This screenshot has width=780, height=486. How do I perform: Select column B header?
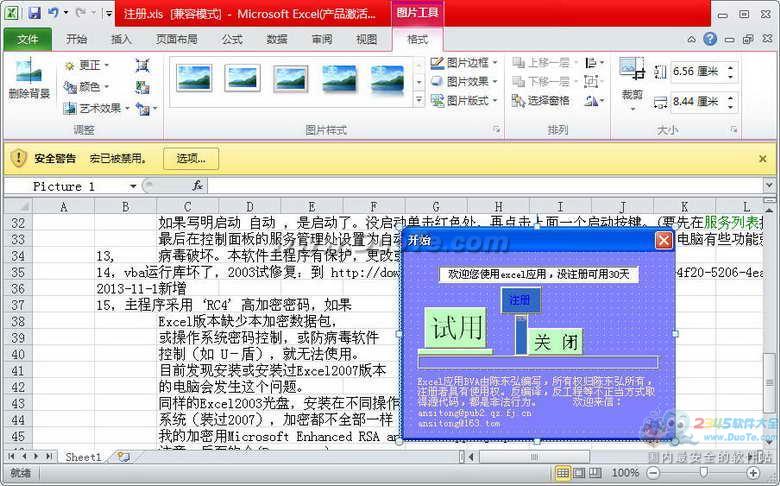click(125, 206)
